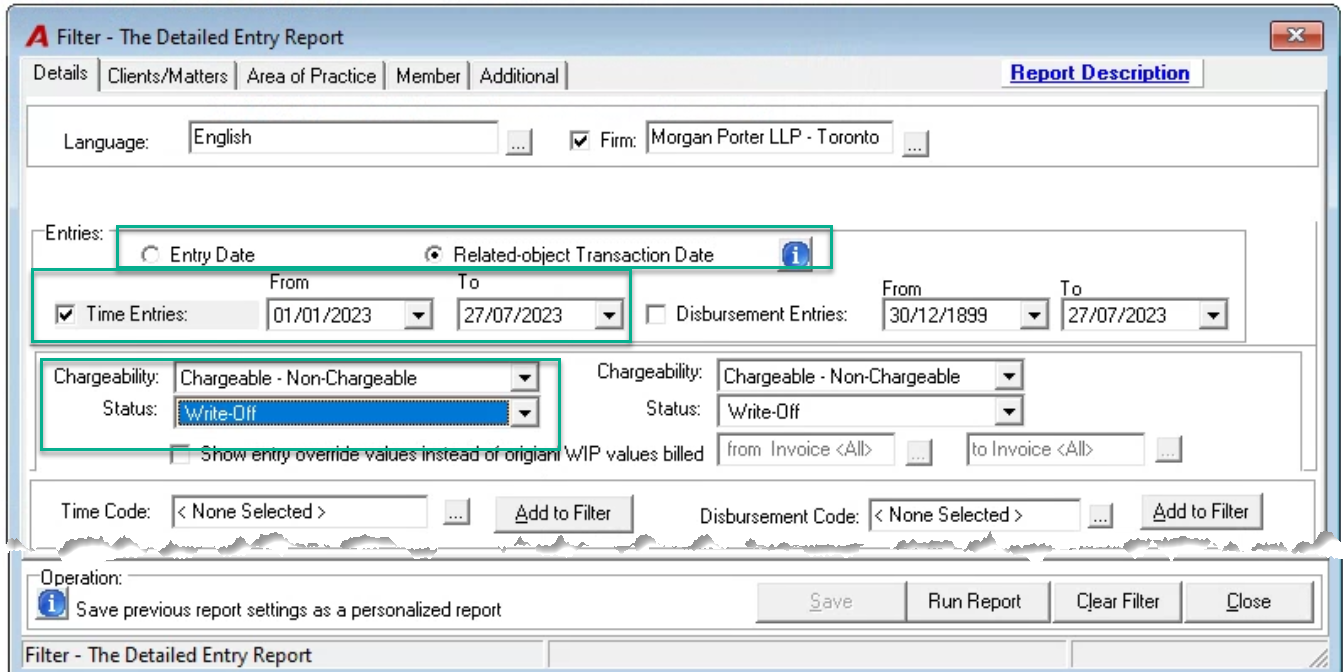Click the info icon in Operation section
This screenshot has height=672, width=1343.
52,604
